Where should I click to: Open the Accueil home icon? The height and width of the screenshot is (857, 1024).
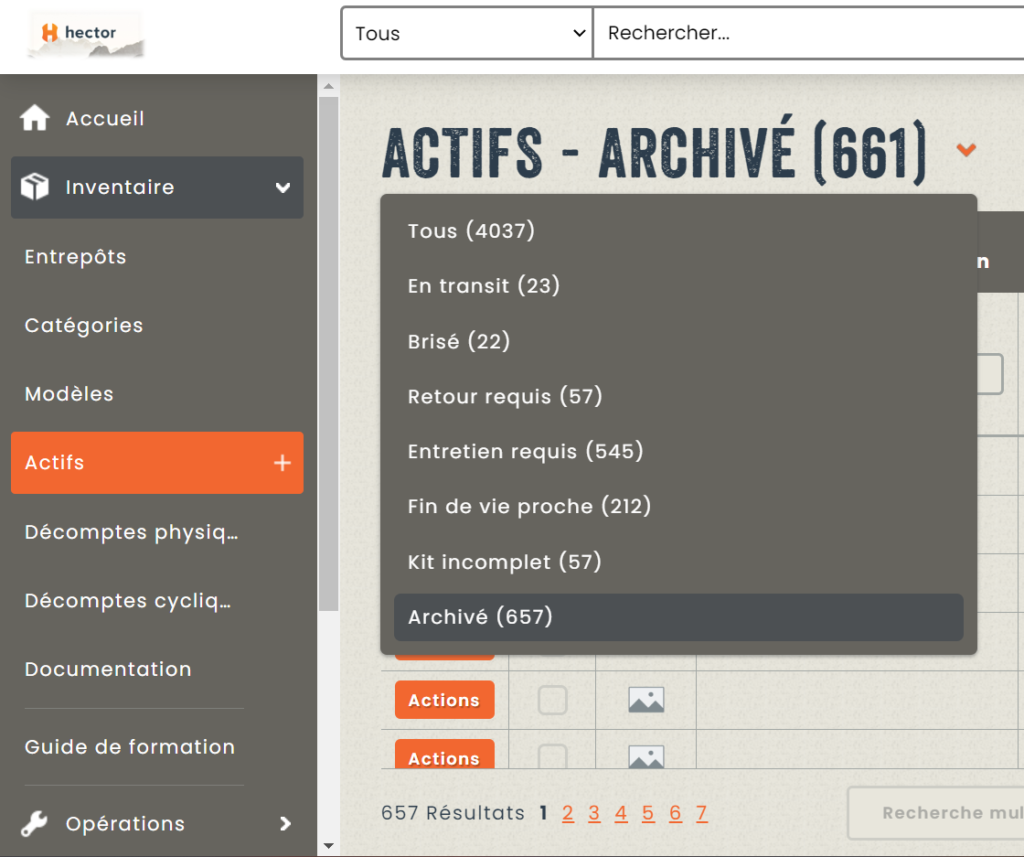pyautogui.click(x=35, y=118)
